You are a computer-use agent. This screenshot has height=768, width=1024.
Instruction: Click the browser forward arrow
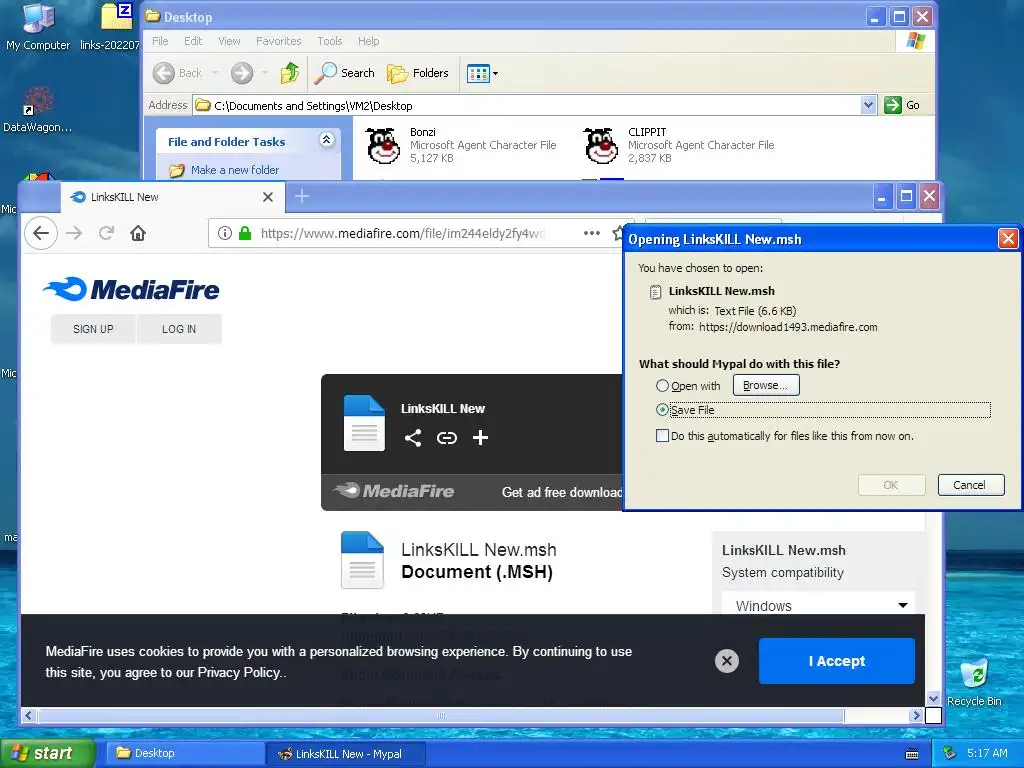tap(74, 233)
